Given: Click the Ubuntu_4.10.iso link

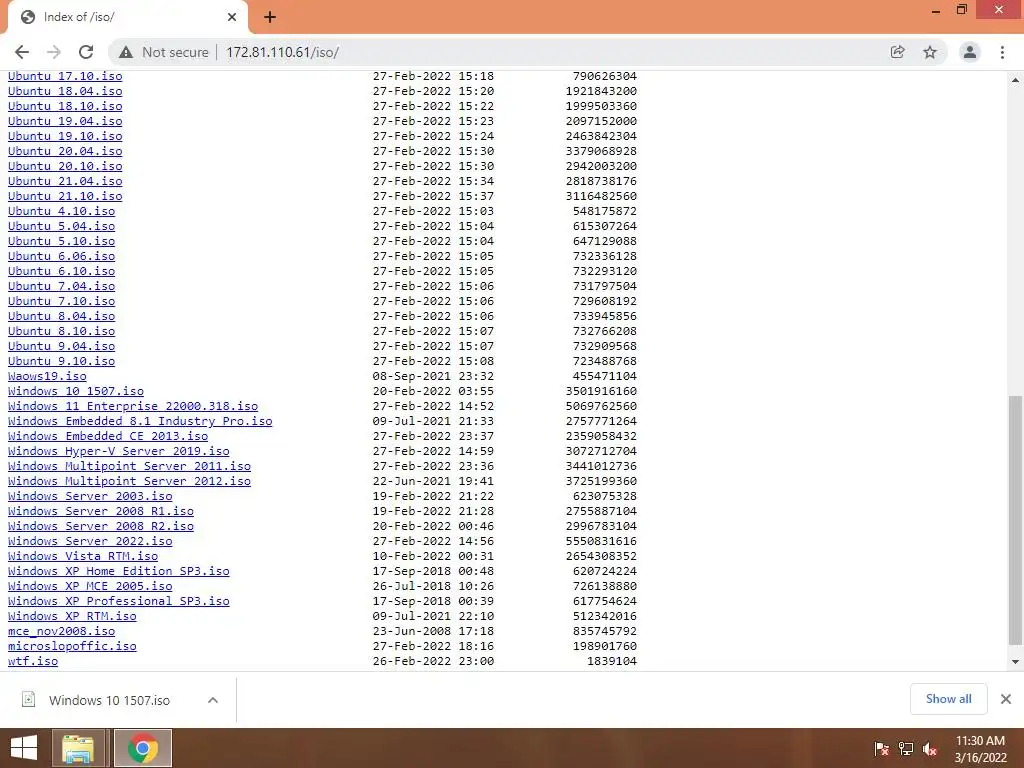Looking at the screenshot, I should click(x=61, y=212).
